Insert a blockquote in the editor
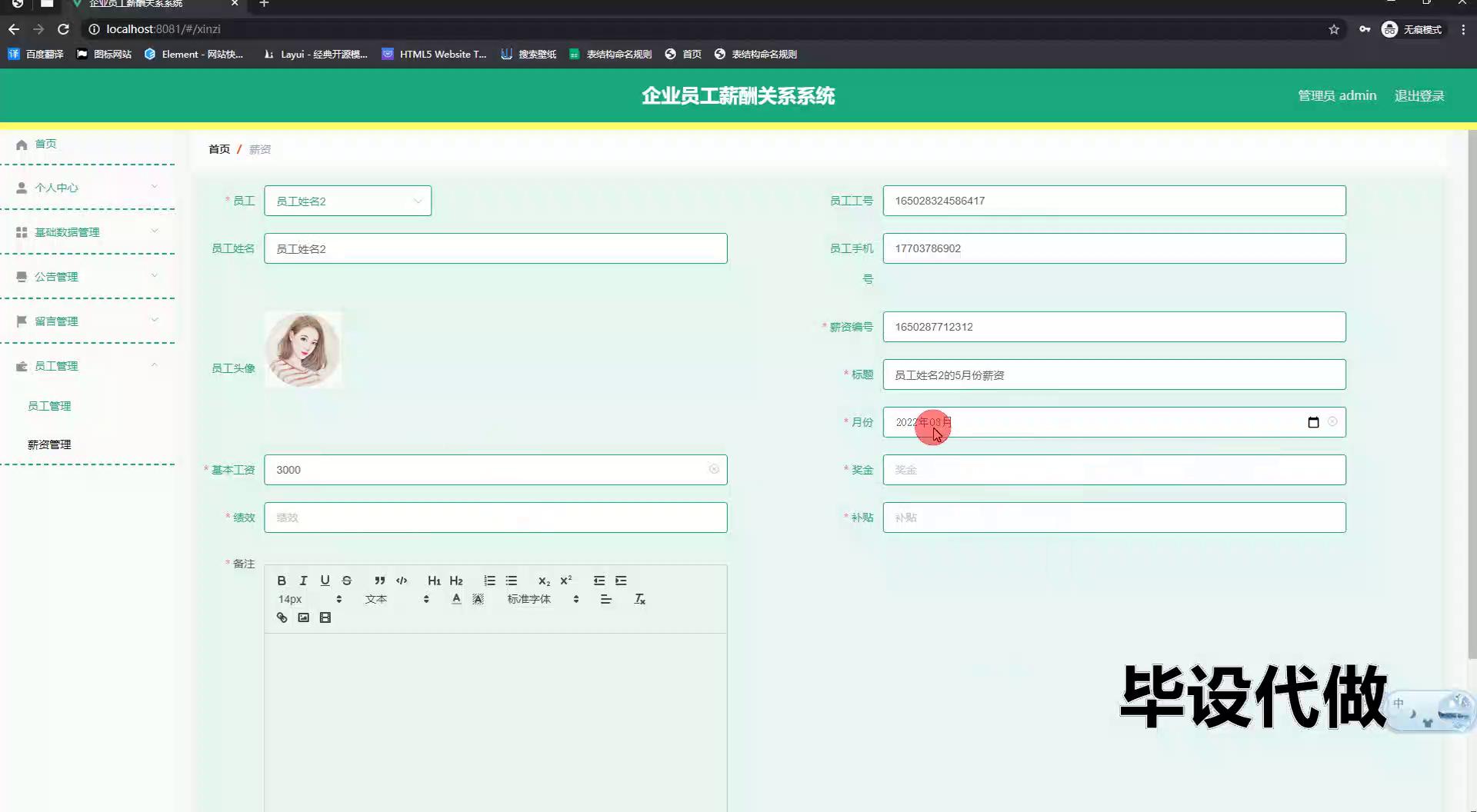The image size is (1477, 812). pyautogui.click(x=379, y=581)
